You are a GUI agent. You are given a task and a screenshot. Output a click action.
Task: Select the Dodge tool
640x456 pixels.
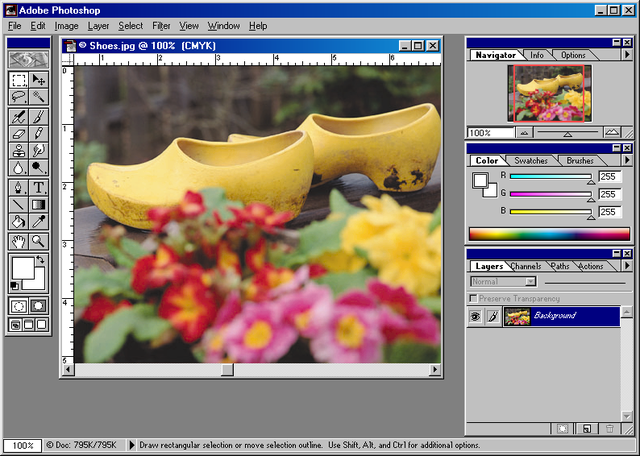click(x=38, y=167)
